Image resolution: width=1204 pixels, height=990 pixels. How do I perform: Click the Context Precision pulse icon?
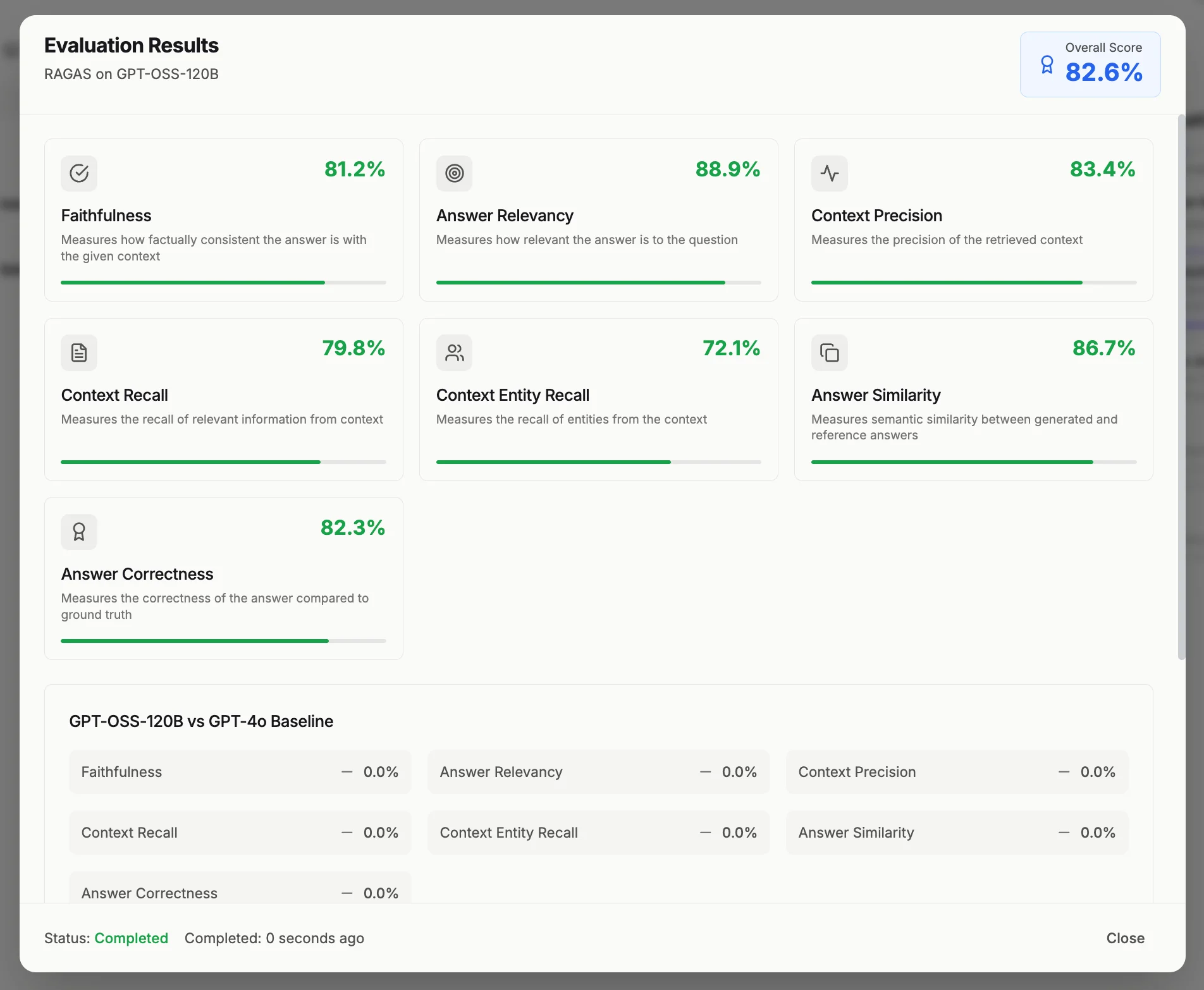(829, 173)
